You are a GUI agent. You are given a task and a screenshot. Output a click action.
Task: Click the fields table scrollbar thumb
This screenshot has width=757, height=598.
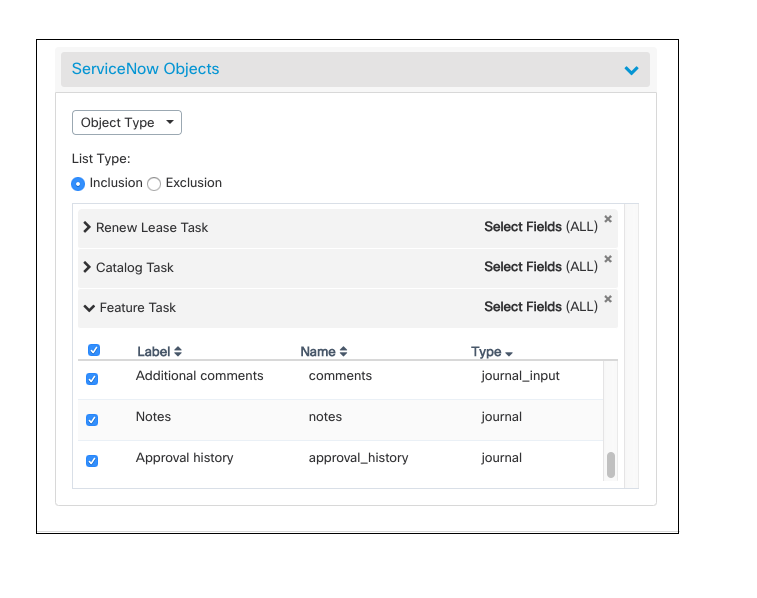click(611, 465)
